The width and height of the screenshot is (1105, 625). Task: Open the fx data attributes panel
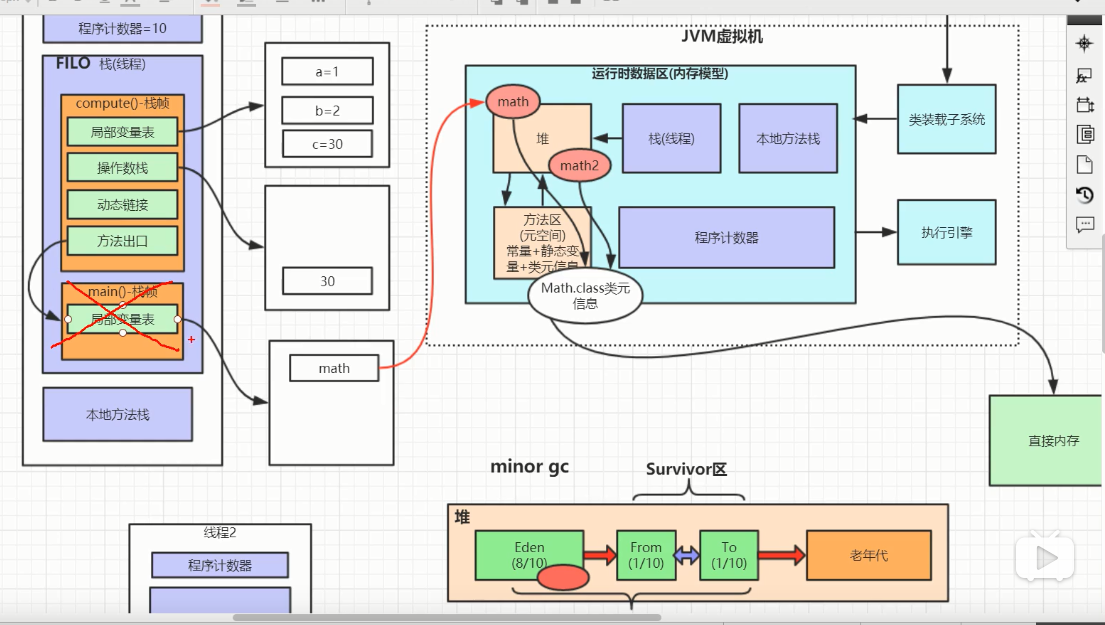1085,75
